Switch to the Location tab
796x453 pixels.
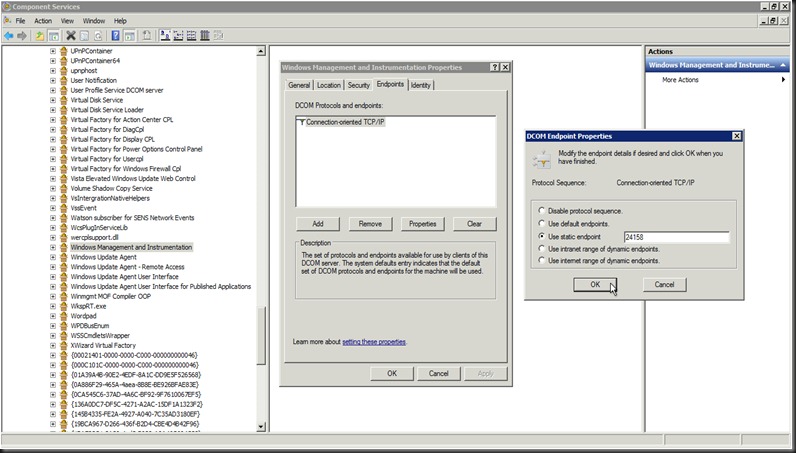[329, 85]
